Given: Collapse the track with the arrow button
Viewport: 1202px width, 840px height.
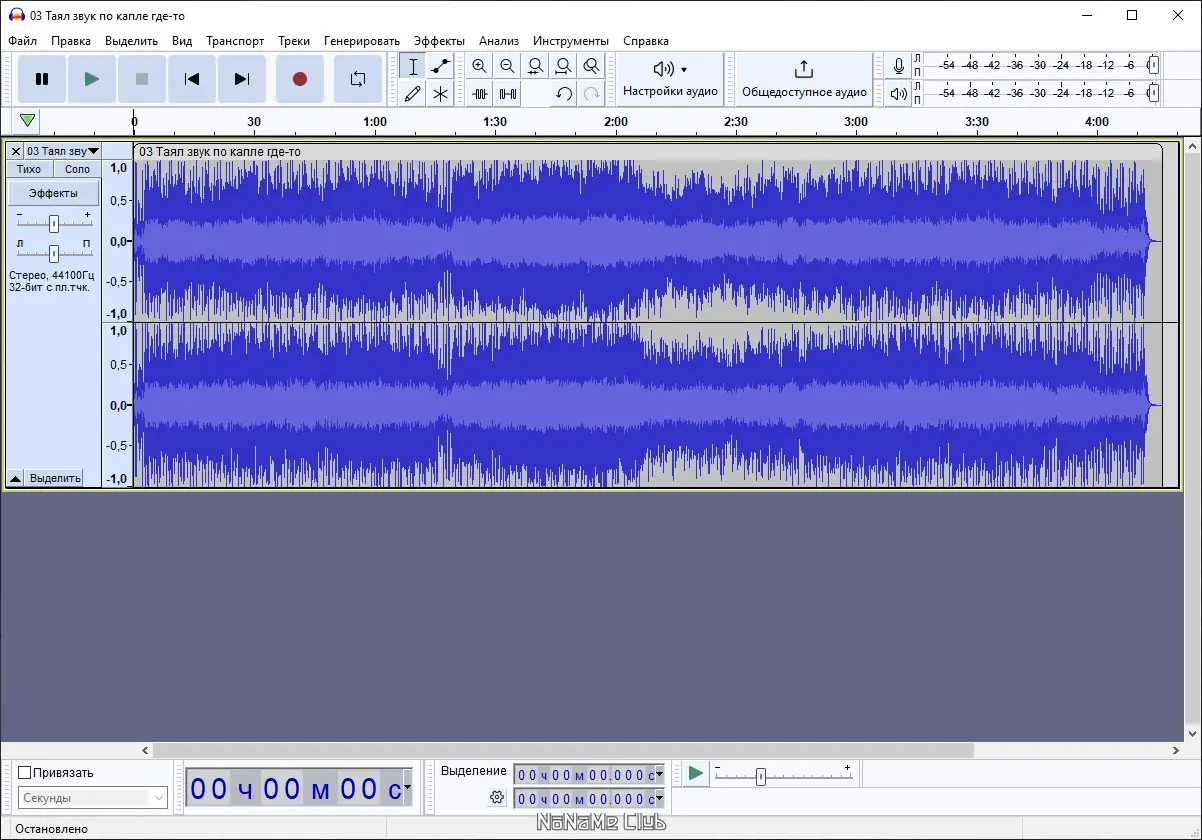Looking at the screenshot, I should pyautogui.click(x=15, y=478).
